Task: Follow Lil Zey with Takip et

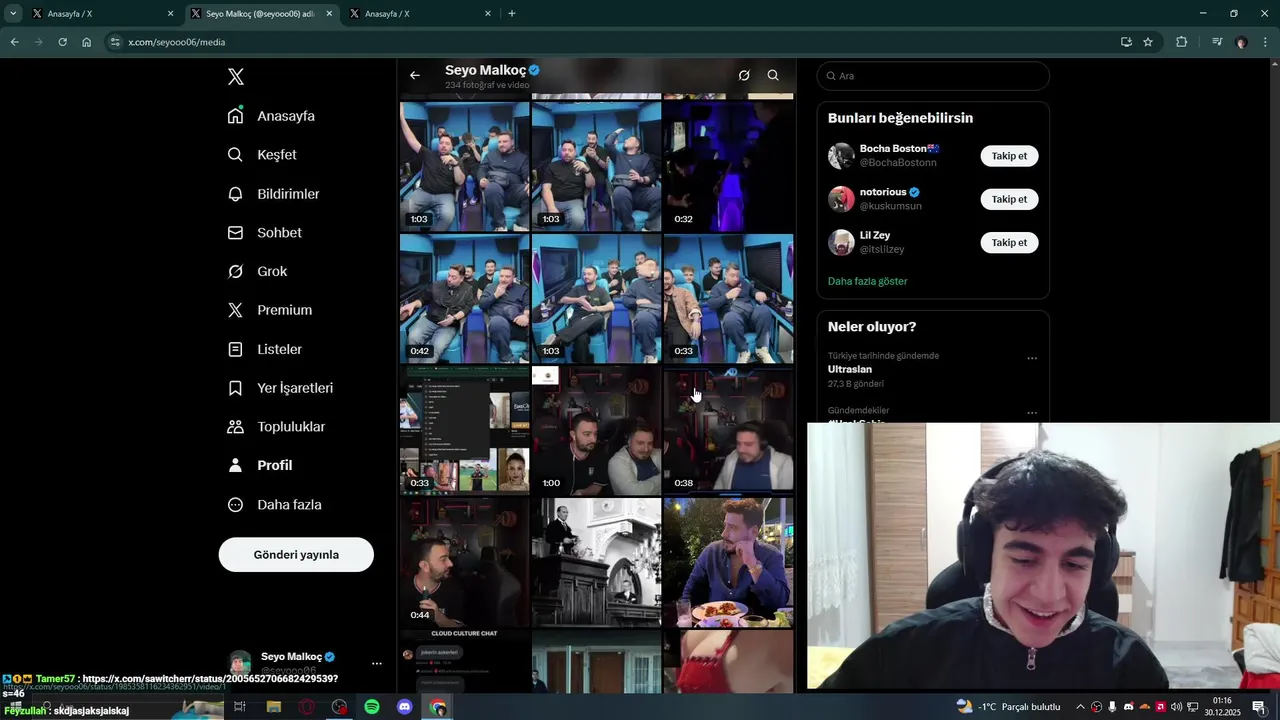Action: (x=1009, y=242)
